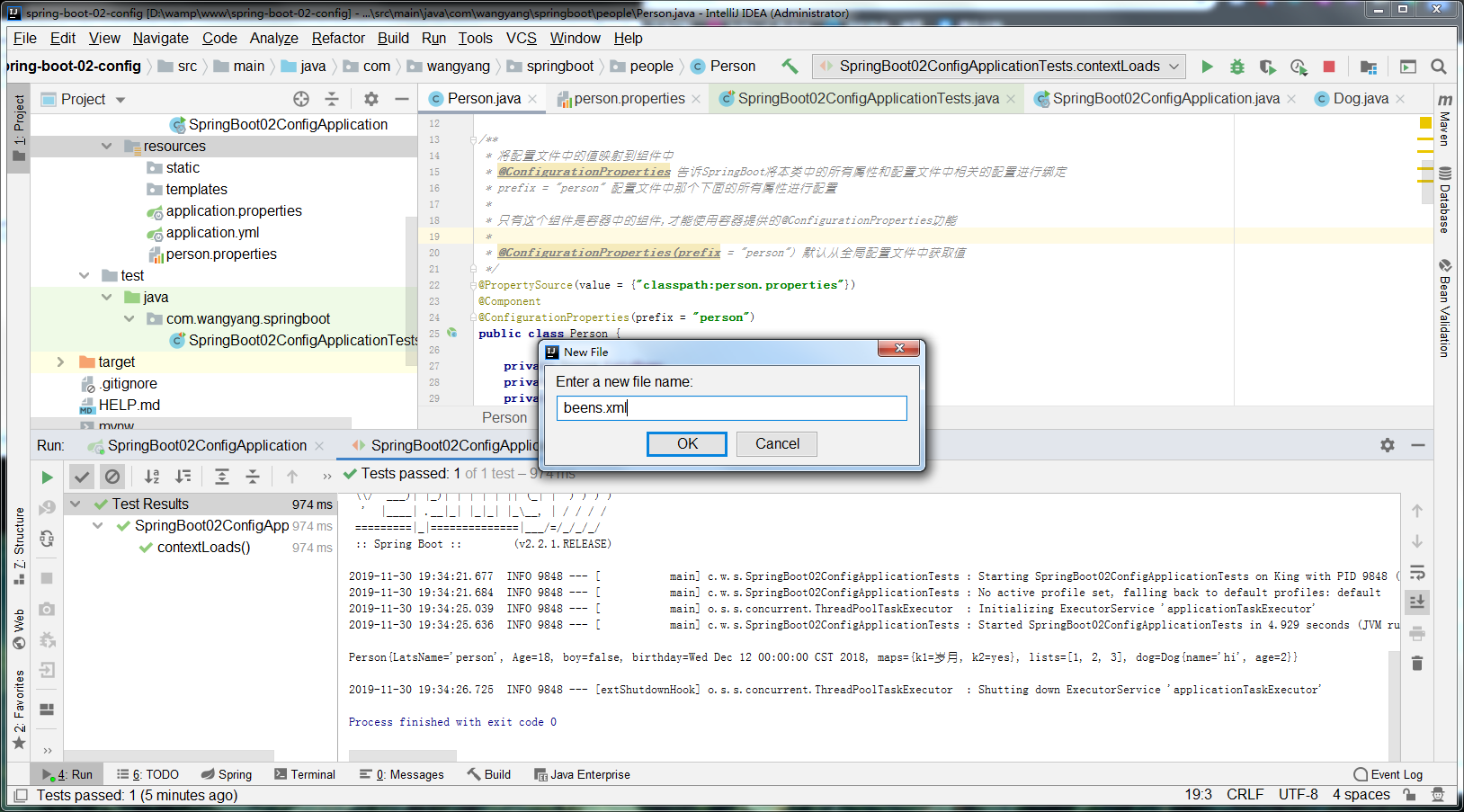Cancel the New File dialog

pyautogui.click(x=777, y=443)
